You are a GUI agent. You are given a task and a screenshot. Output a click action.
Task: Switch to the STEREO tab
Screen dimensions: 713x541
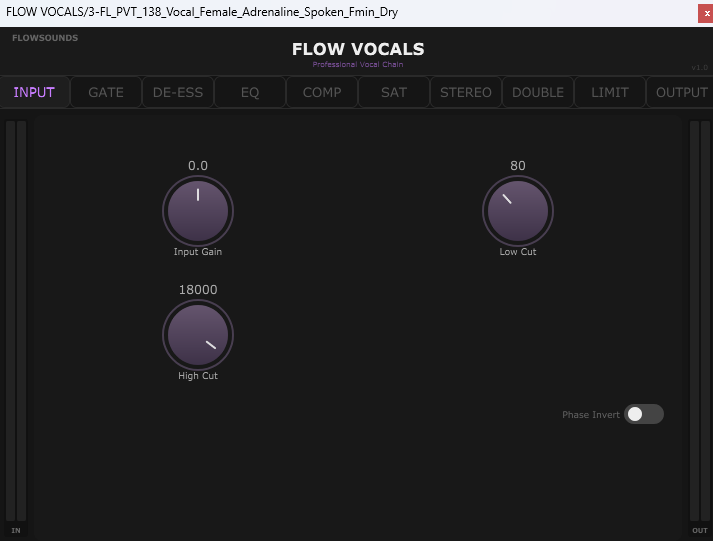466,92
